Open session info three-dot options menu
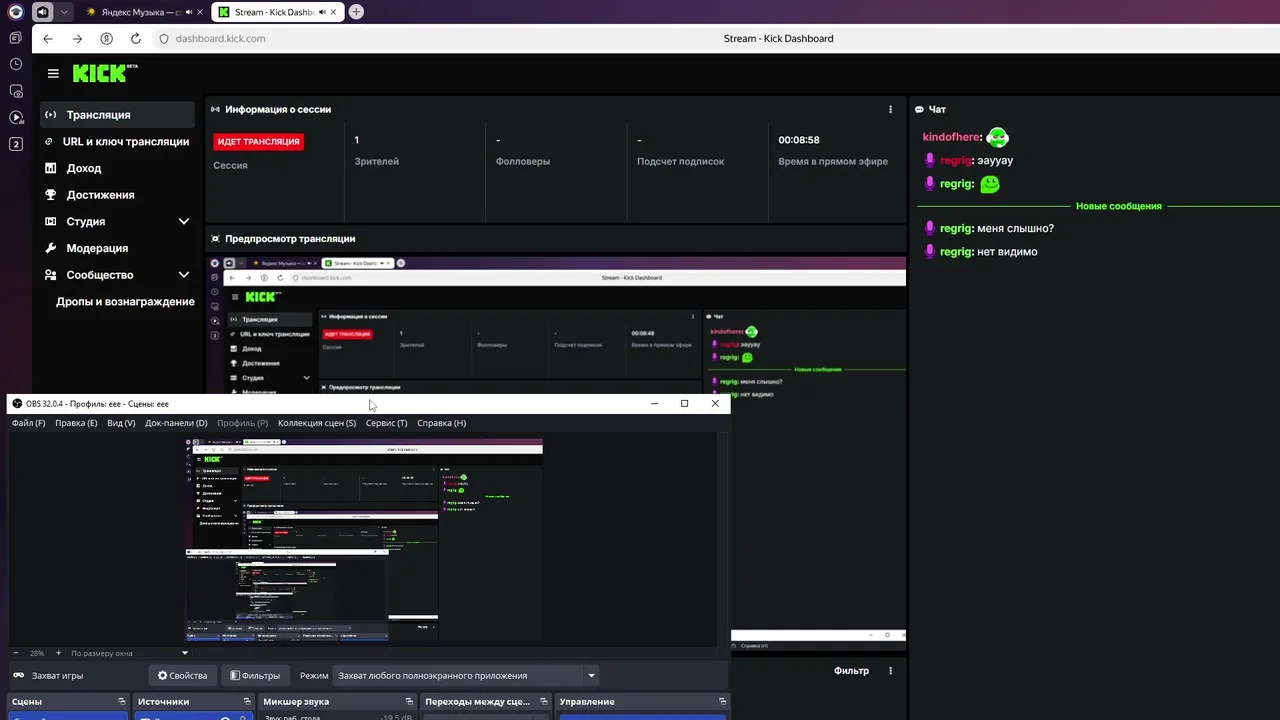This screenshot has width=1280, height=720. pos(890,110)
